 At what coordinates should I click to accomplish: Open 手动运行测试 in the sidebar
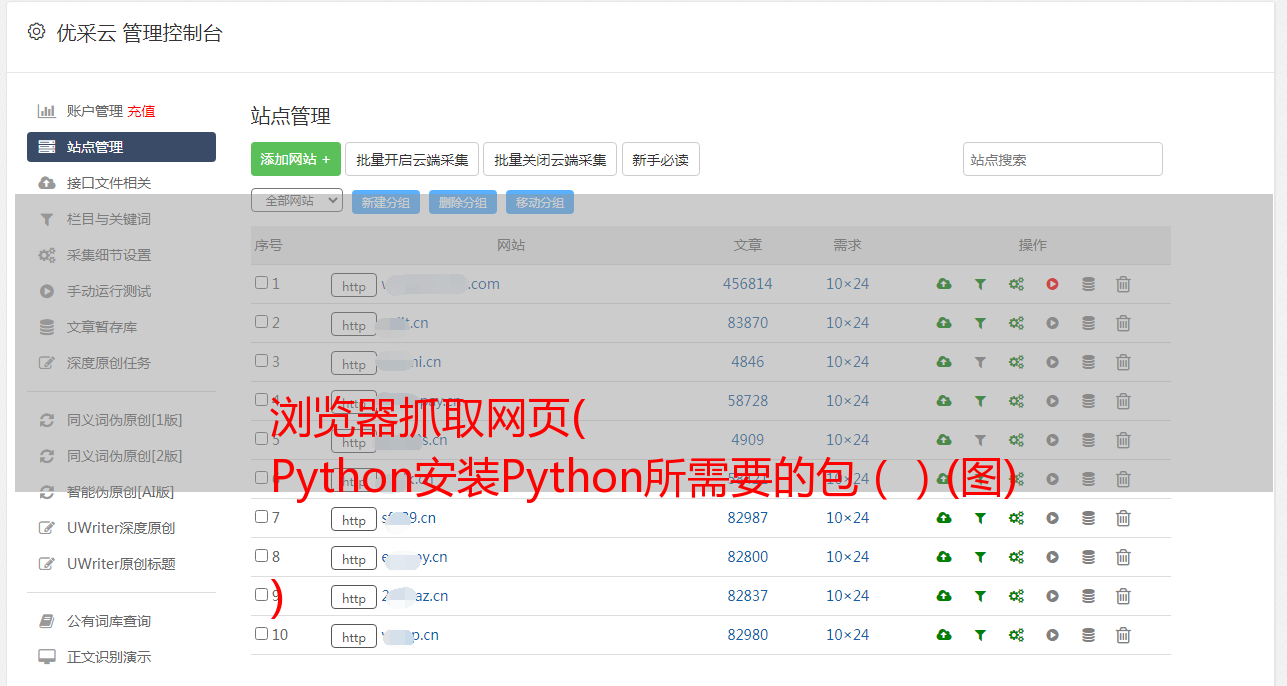pyautogui.click(x=109, y=291)
